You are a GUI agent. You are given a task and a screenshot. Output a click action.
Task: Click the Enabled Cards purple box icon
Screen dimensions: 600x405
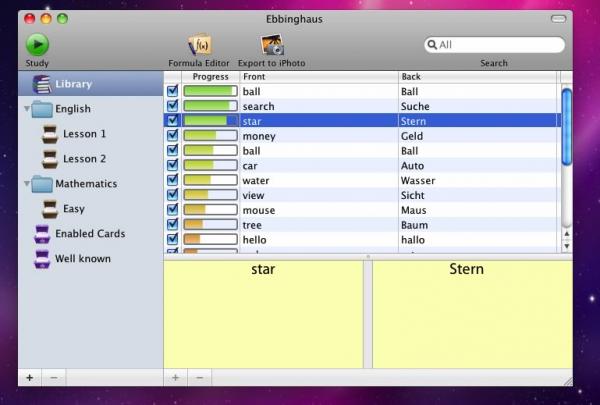point(42,234)
